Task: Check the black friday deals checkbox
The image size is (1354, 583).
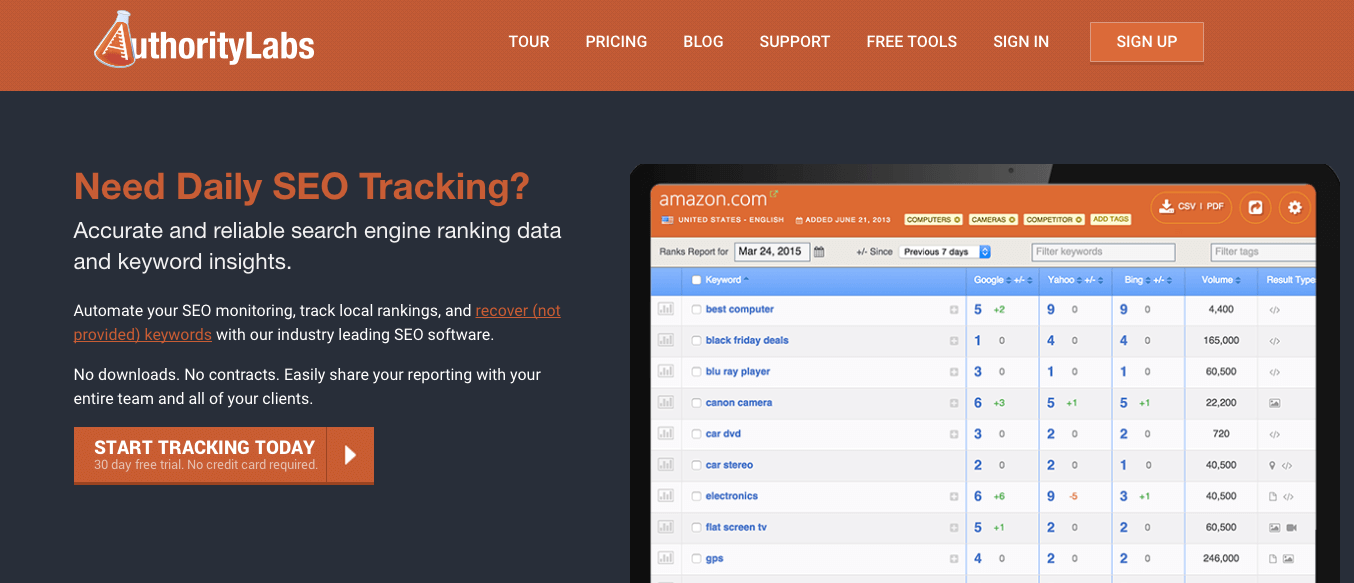Action: (696, 341)
